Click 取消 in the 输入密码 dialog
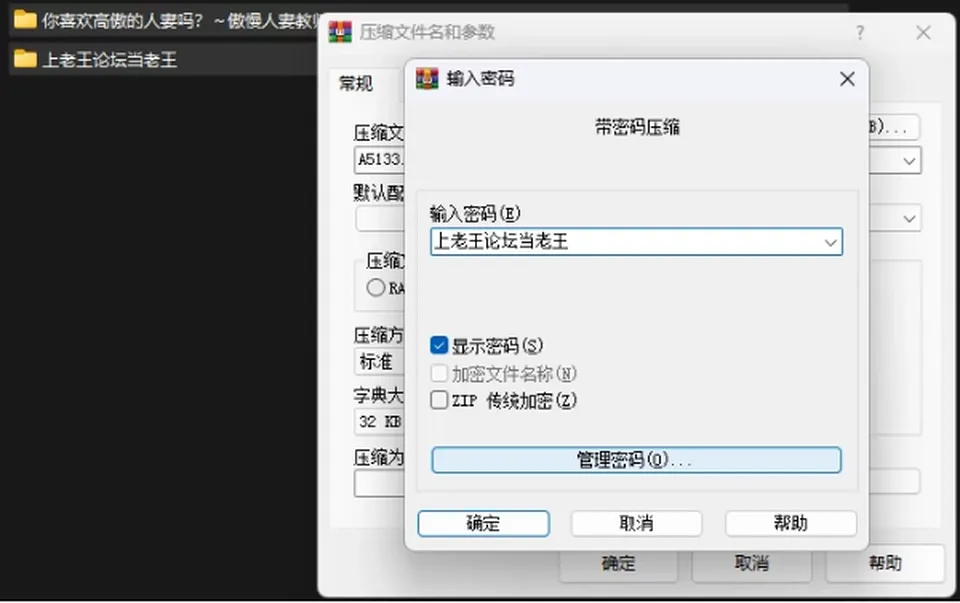The width and height of the screenshot is (960, 603). pyautogui.click(x=636, y=523)
